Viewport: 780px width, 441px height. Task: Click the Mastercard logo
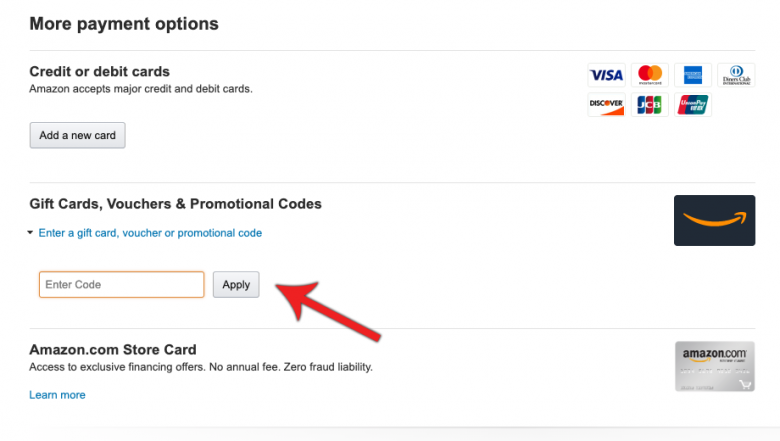coord(650,75)
